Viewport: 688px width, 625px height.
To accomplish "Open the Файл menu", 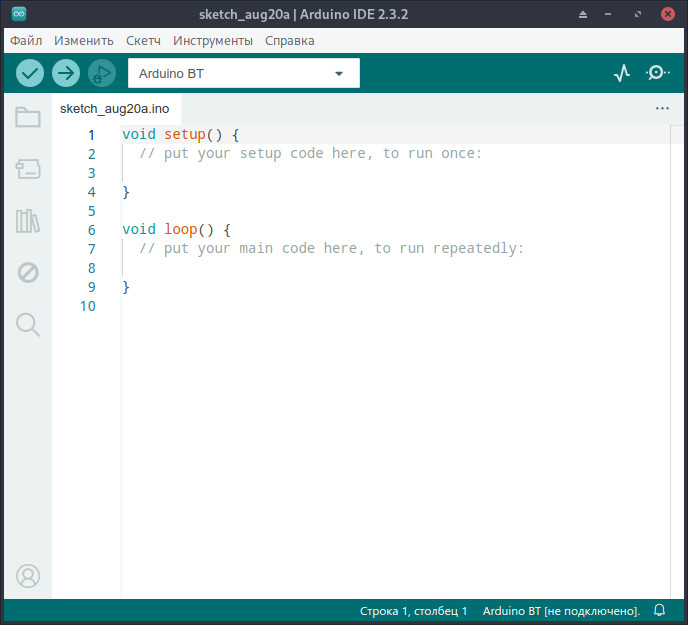I will click(26, 41).
